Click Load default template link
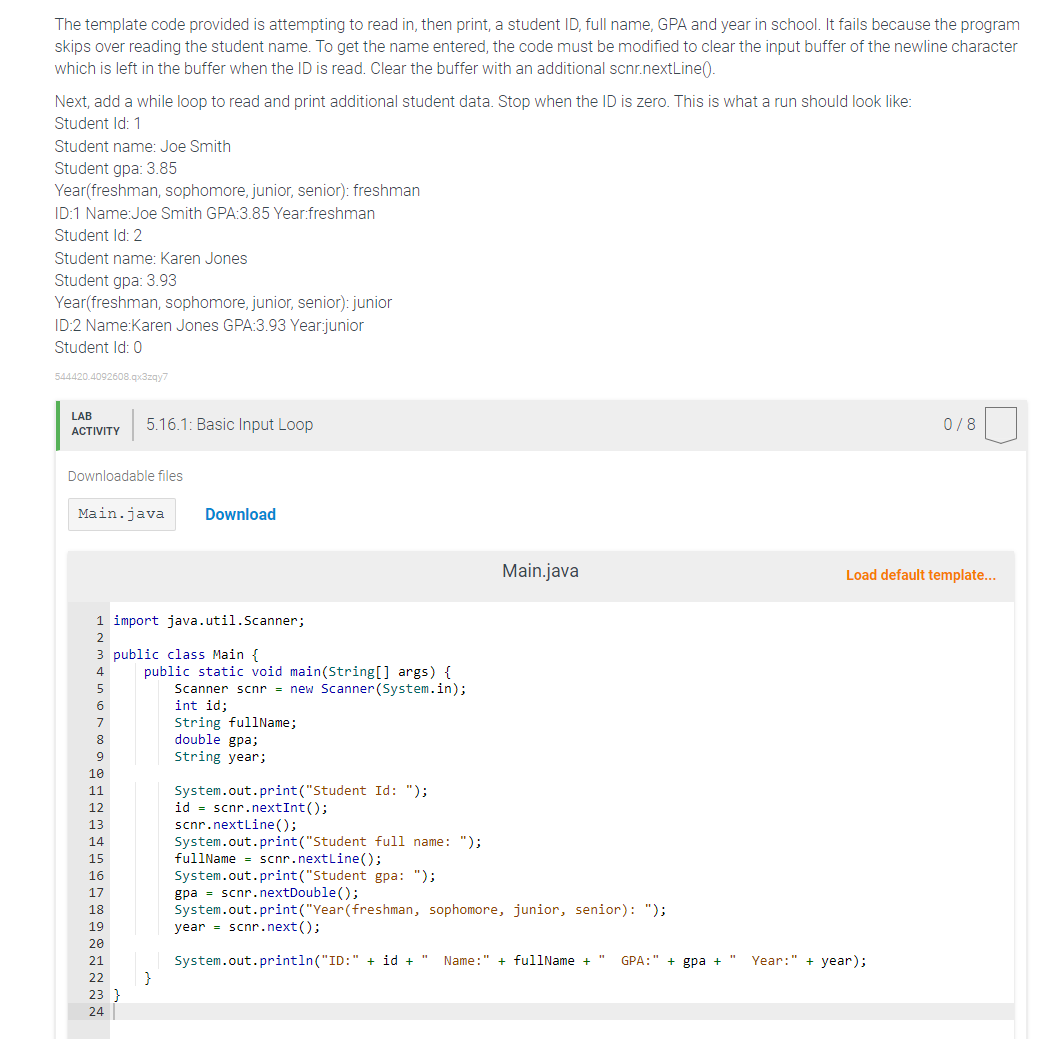This screenshot has width=1064, height=1039. point(921,575)
